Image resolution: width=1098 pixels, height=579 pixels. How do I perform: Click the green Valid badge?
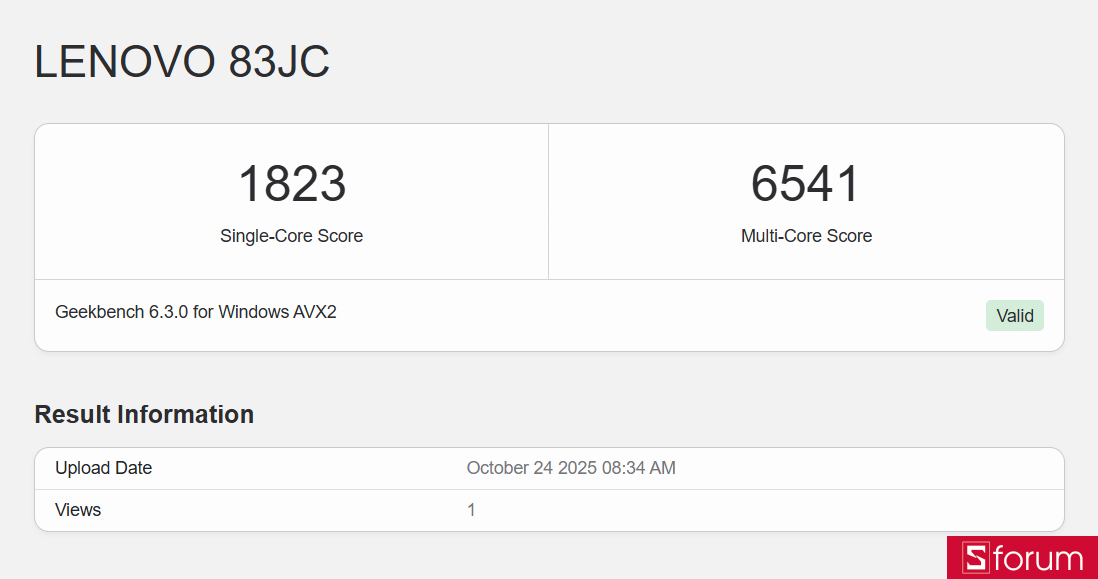[1015, 316]
